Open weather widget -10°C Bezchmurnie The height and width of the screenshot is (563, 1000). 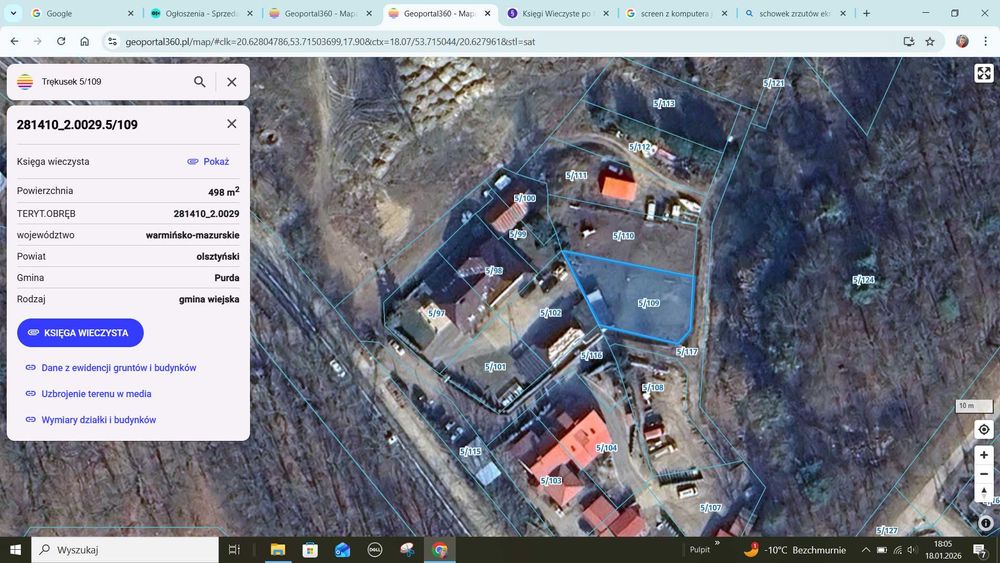[795, 550]
